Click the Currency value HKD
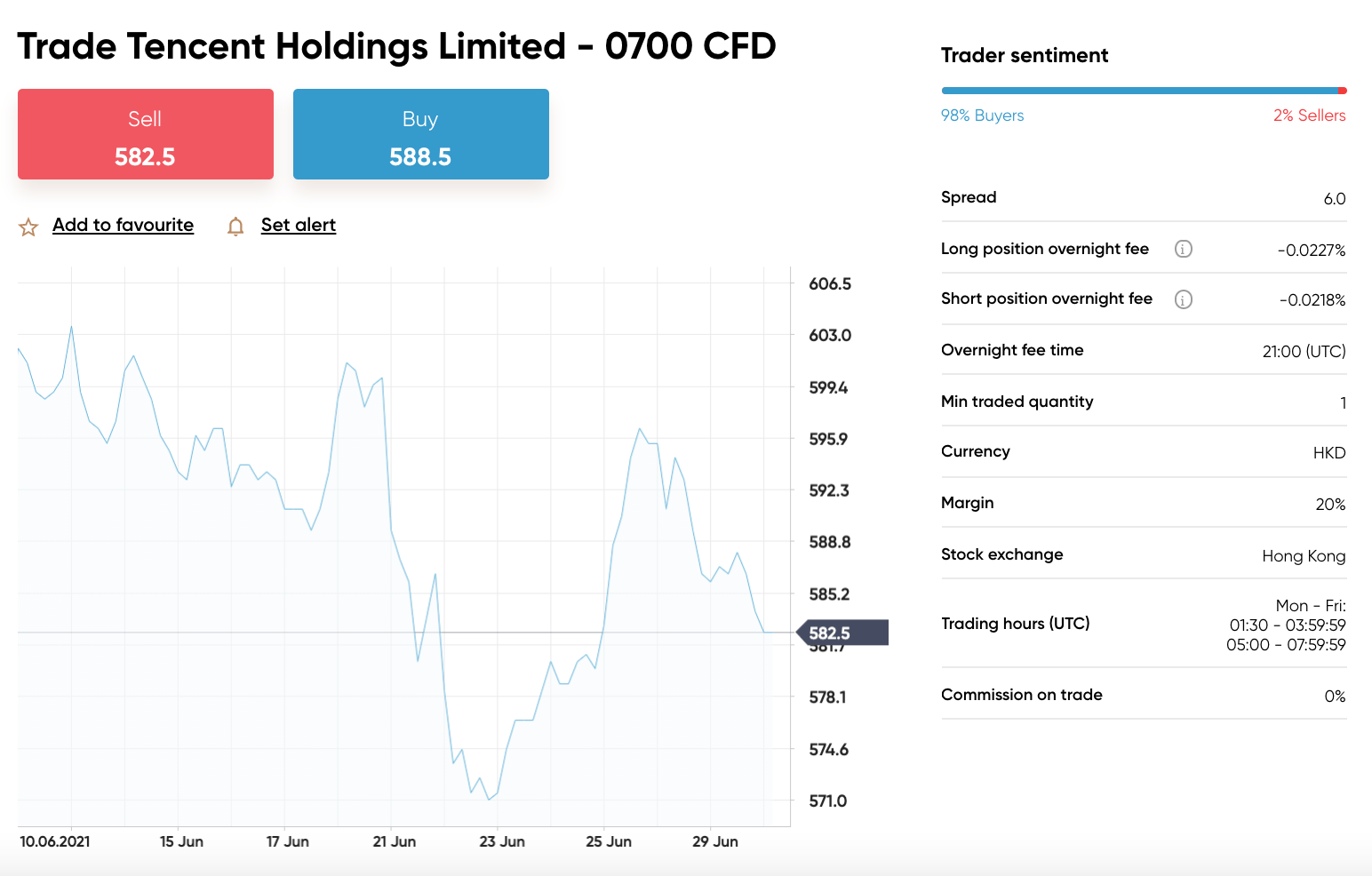Screen dimensions: 1372x876 click(x=1329, y=453)
